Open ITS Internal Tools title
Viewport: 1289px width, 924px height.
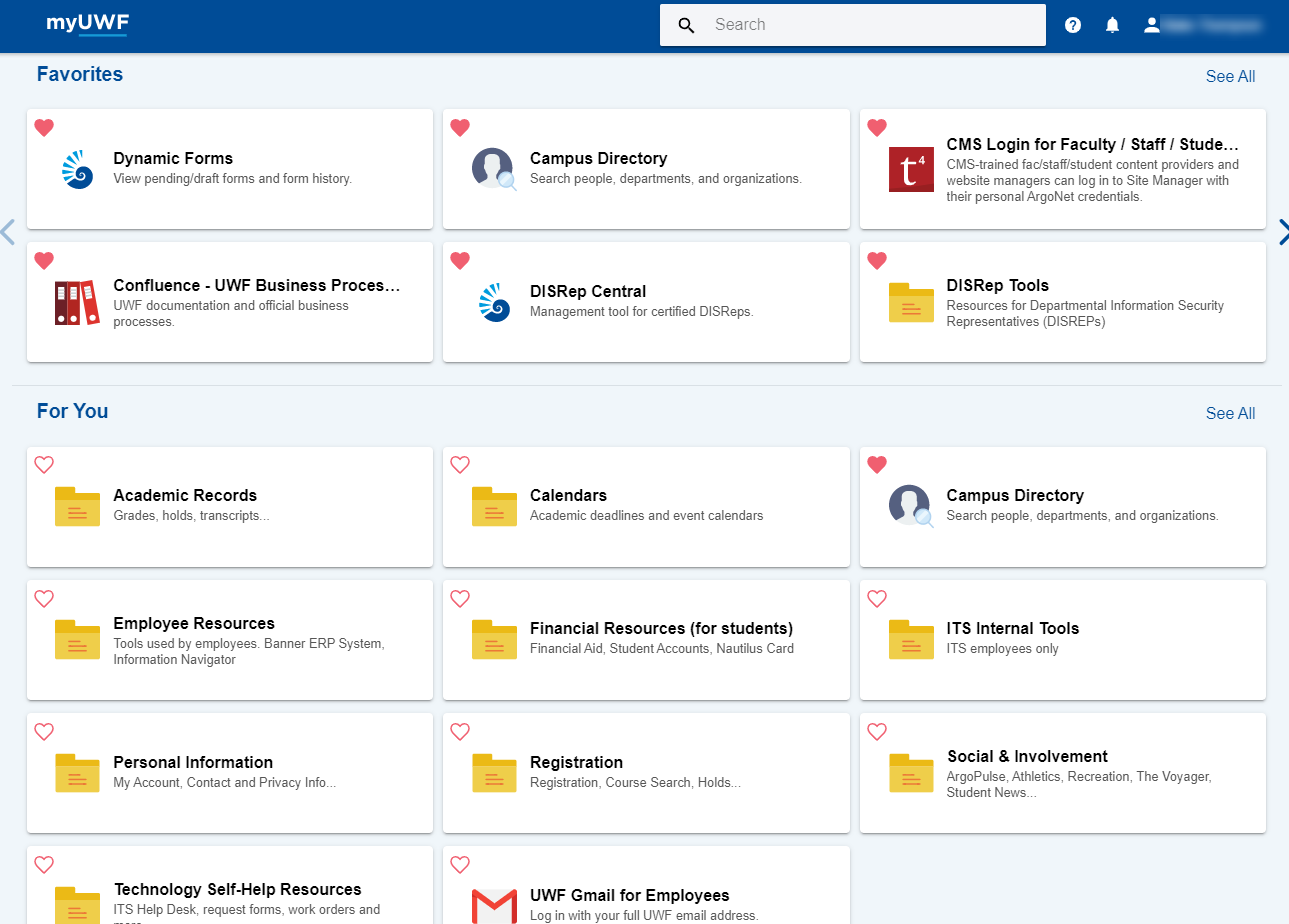click(x=1013, y=628)
